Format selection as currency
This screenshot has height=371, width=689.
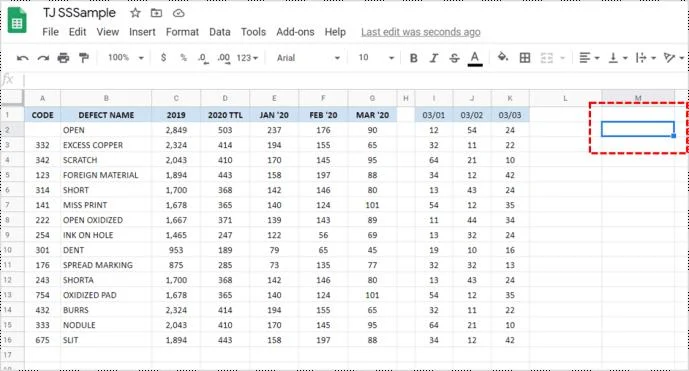163,58
